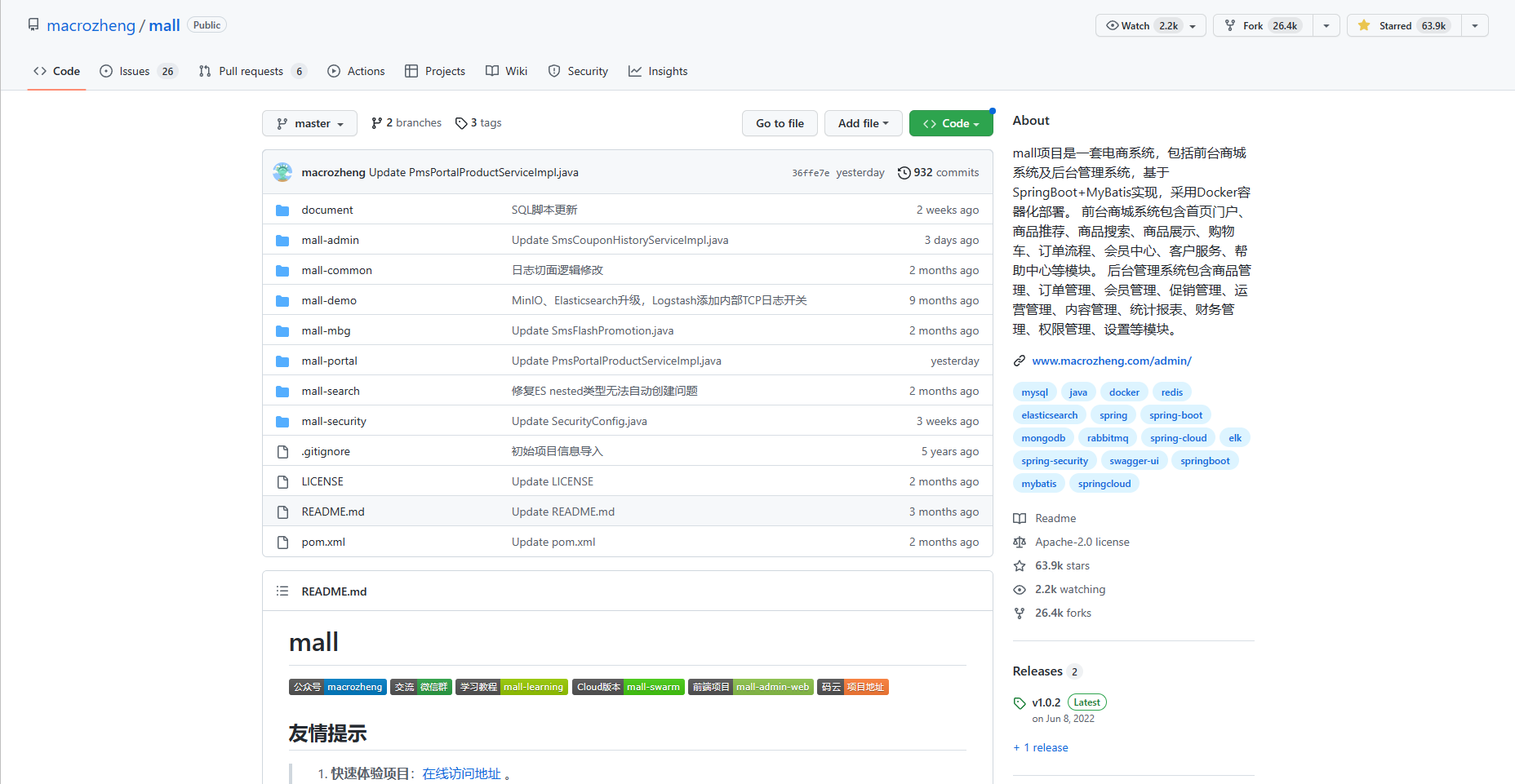Select the Code tab
Viewport: 1515px width, 784px height.
(56, 71)
